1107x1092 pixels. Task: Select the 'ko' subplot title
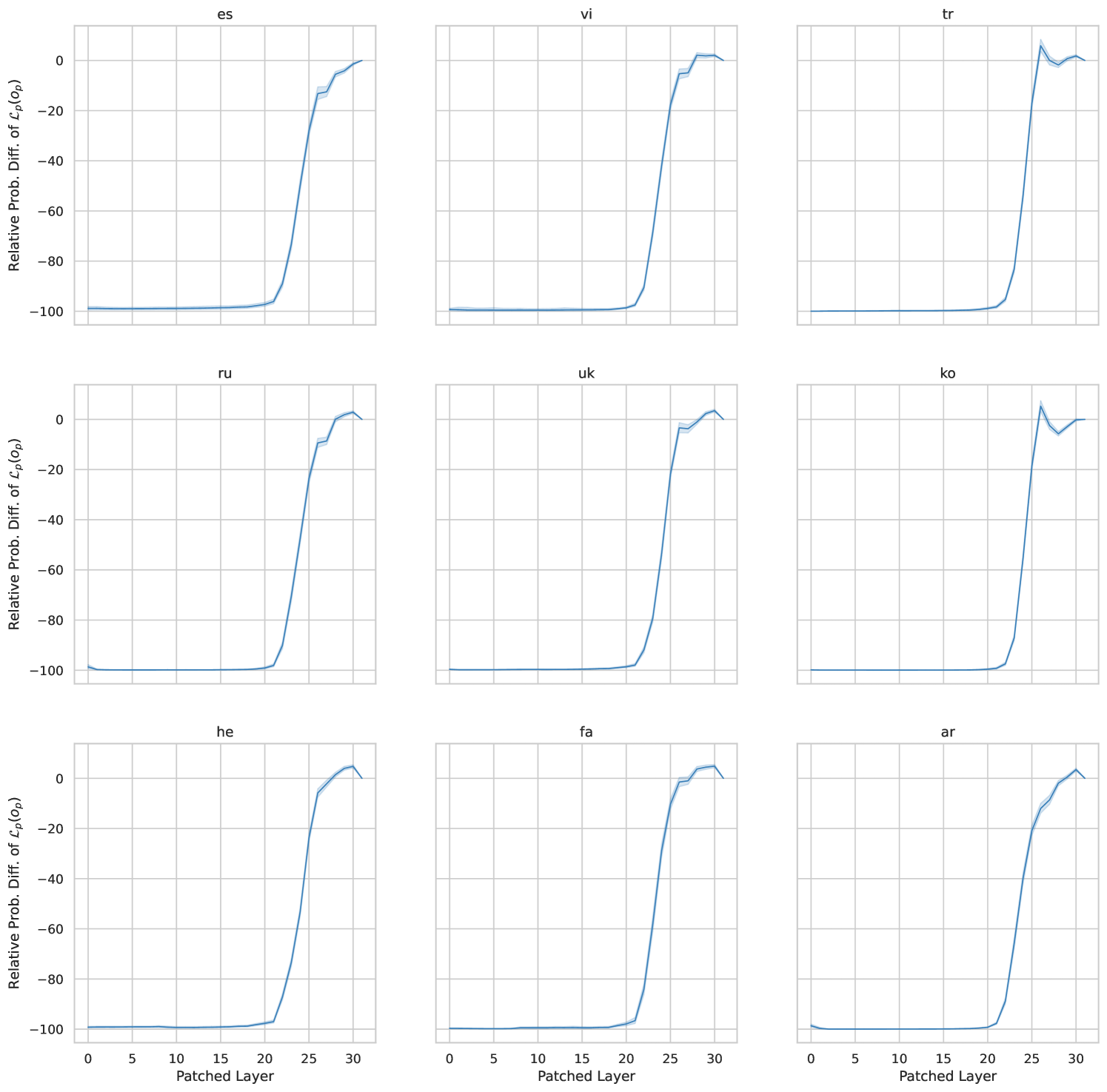[948, 373]
